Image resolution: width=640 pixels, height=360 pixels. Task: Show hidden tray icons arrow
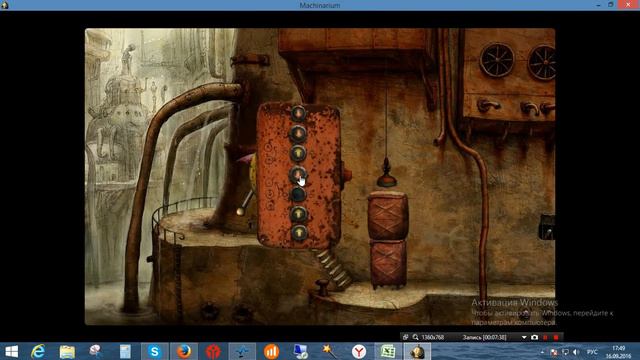pyautogui.click(x=542, y=352)
